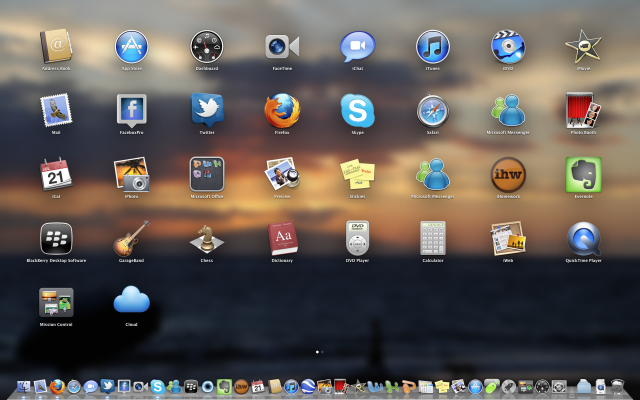Launch iHomework from the Launchpad grid

[508, 174]
